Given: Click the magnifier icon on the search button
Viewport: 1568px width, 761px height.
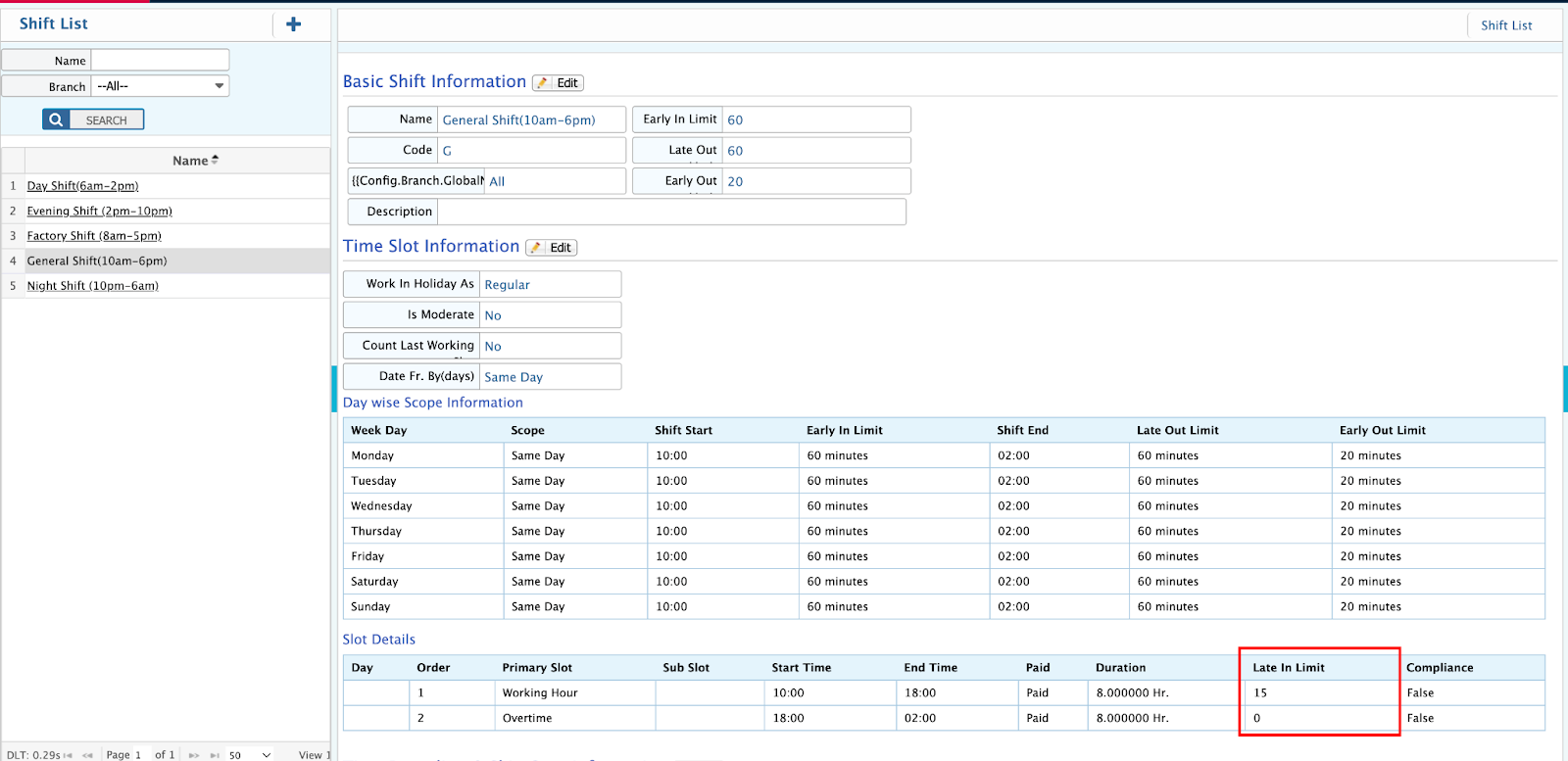Looking at the screenshot, I should (x=56, y=119).
